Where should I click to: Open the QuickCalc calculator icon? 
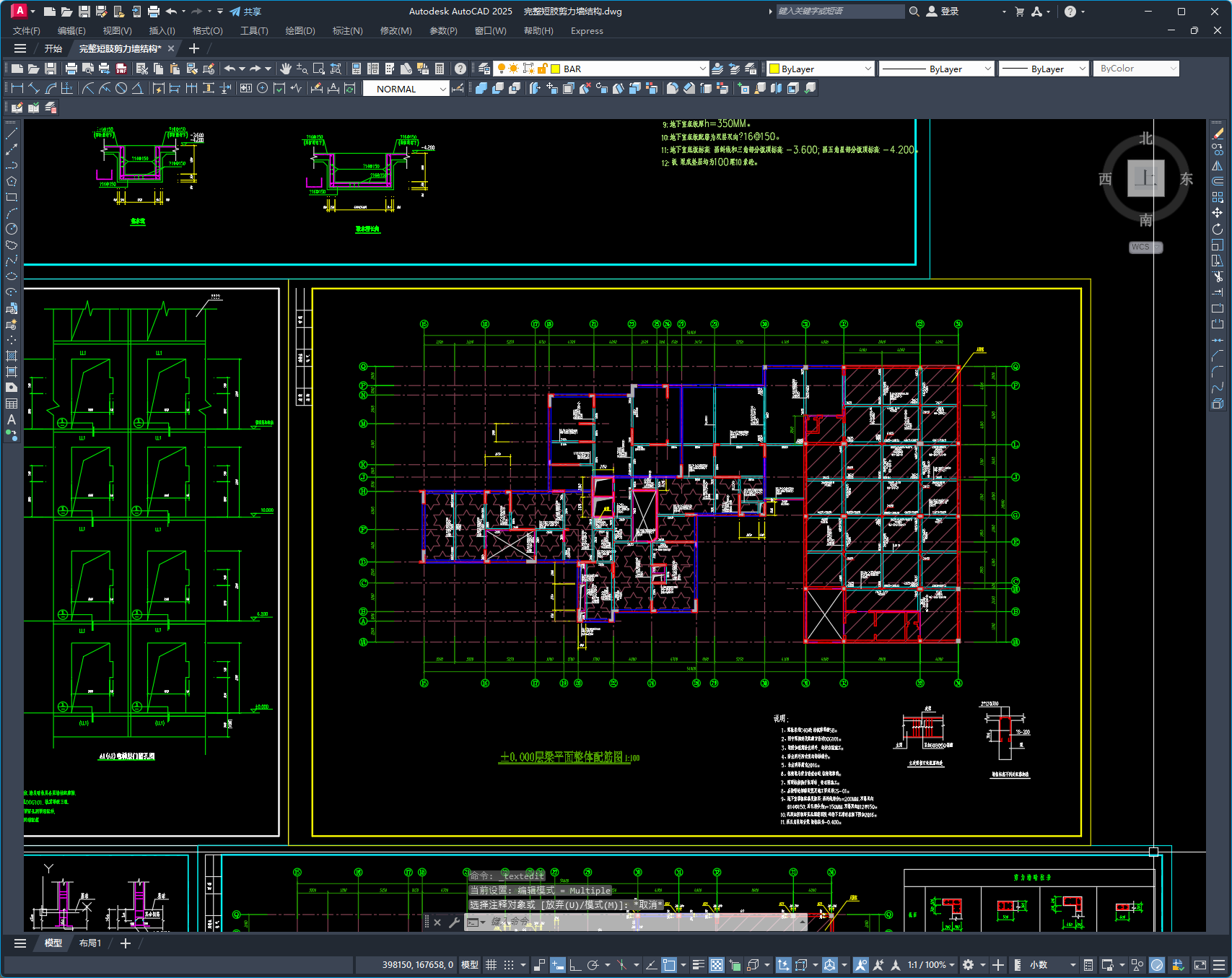click(440, 69)
